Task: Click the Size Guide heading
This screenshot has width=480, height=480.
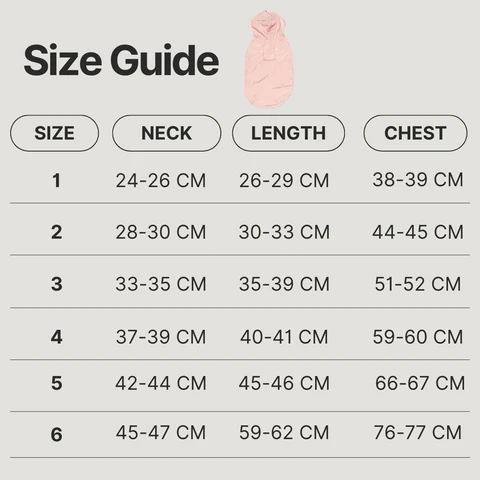Action: click(121, 61)
